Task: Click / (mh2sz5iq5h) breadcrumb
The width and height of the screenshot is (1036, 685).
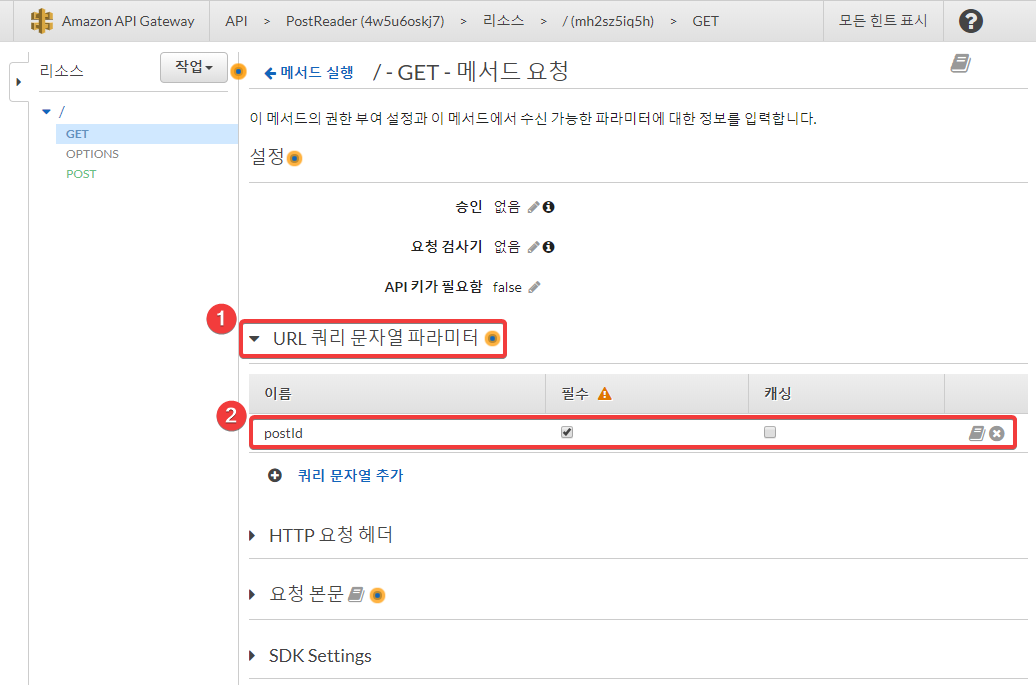Action: click(608, 21)
